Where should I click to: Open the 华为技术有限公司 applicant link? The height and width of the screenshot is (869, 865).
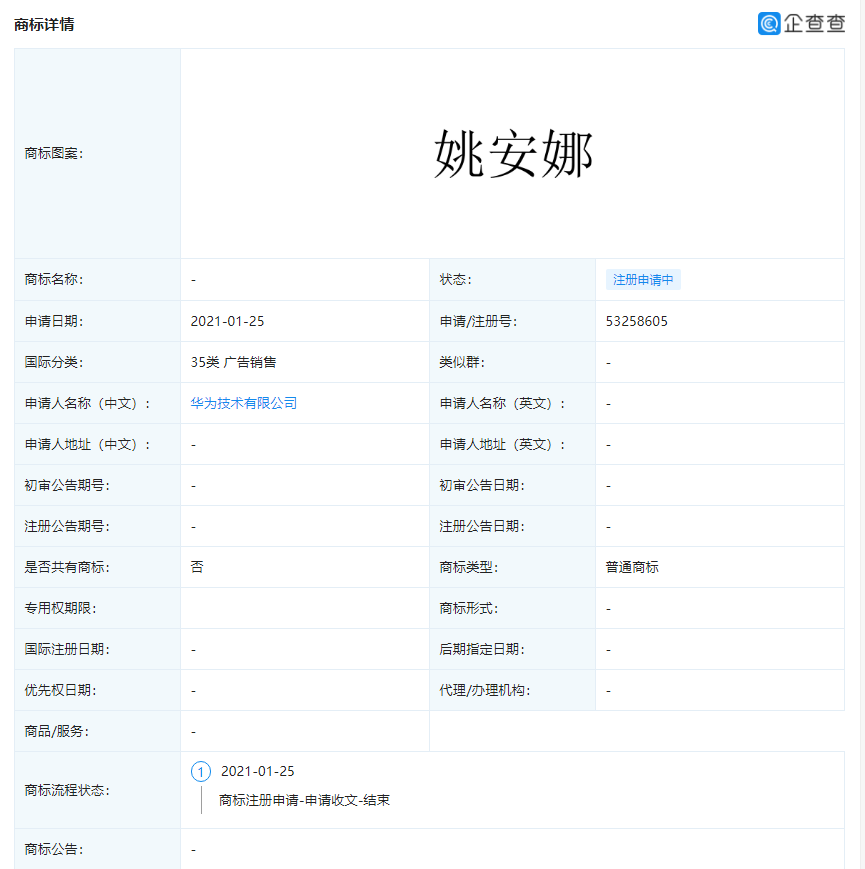pos(246,402)
